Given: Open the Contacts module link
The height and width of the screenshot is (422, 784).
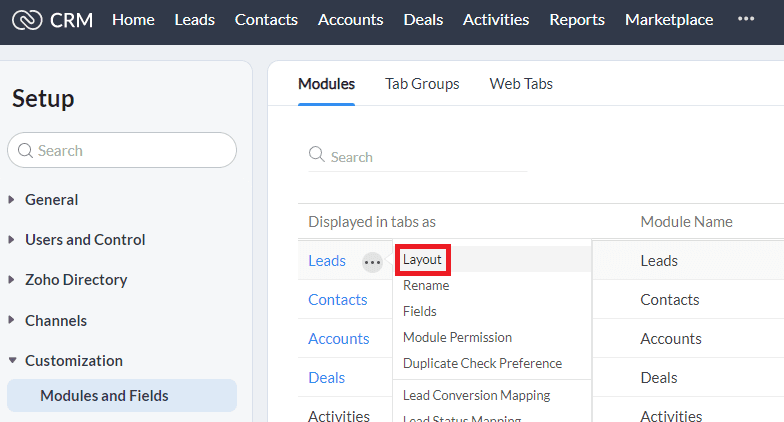Looking at the screenshot, I should pos(337,300).
